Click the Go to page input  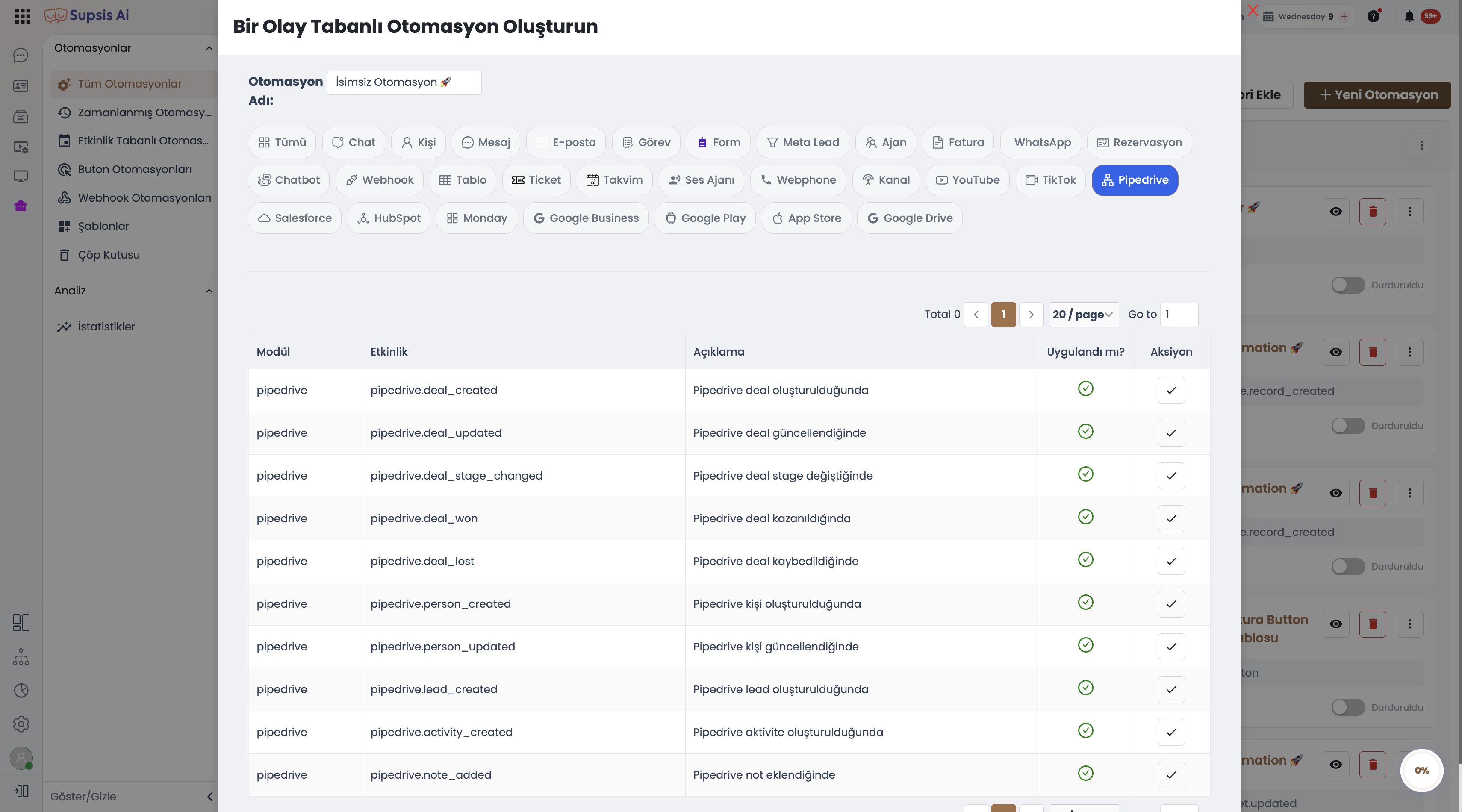(1179, 315)
